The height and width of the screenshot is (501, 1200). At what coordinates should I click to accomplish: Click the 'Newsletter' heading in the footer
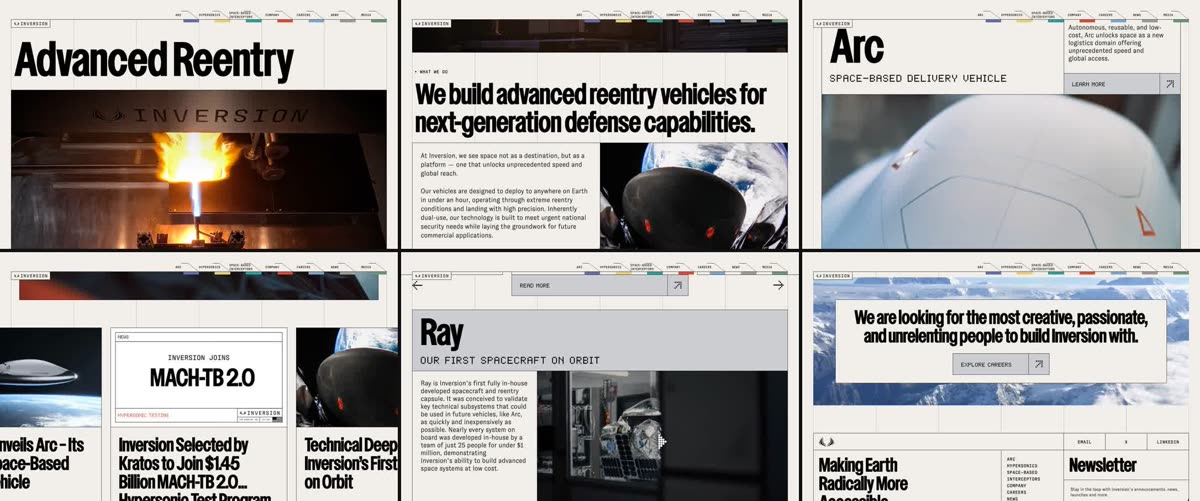point(1103,465)
